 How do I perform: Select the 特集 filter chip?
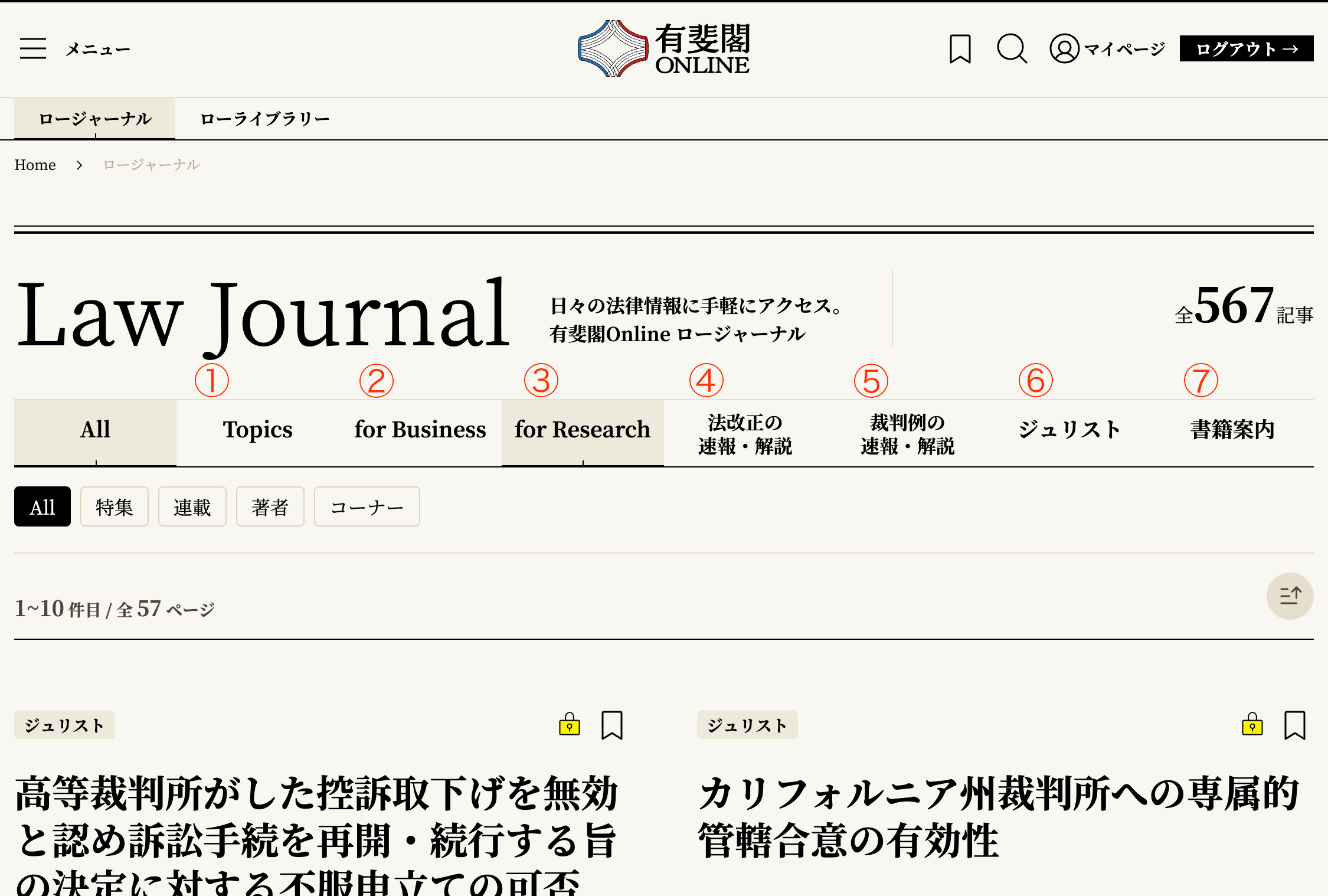114,507
